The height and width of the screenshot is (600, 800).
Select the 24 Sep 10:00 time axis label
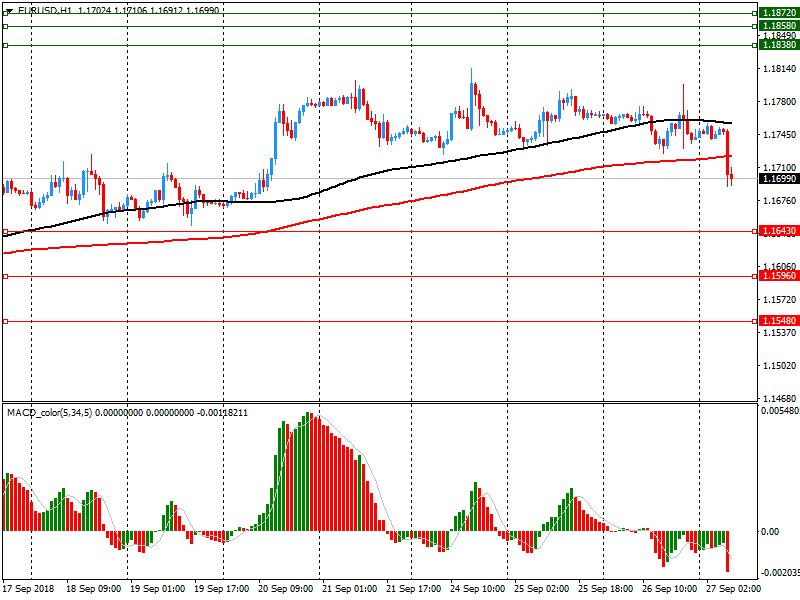(477, 590)
